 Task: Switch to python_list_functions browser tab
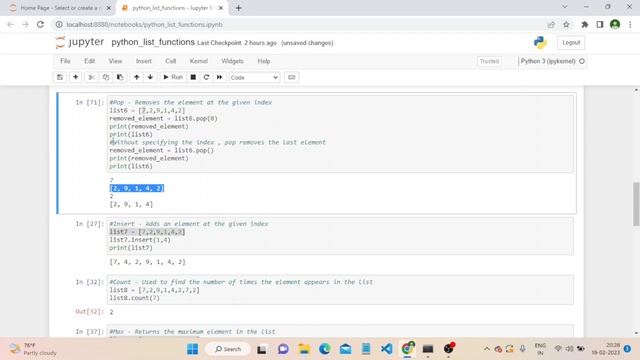pyautogui.click(x=171, y=8)
